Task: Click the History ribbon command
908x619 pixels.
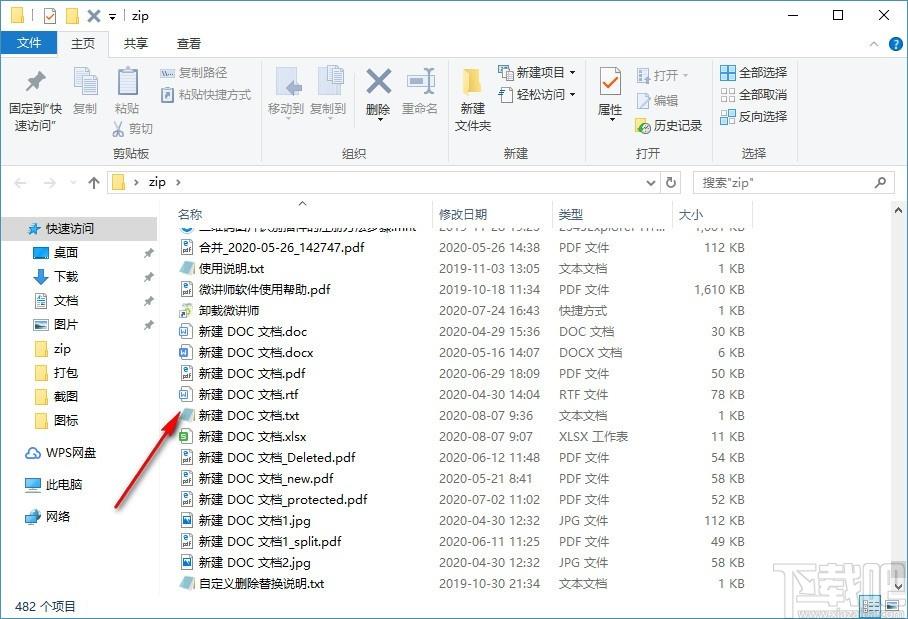Action: pyautogui.click(x=669, y=126)
